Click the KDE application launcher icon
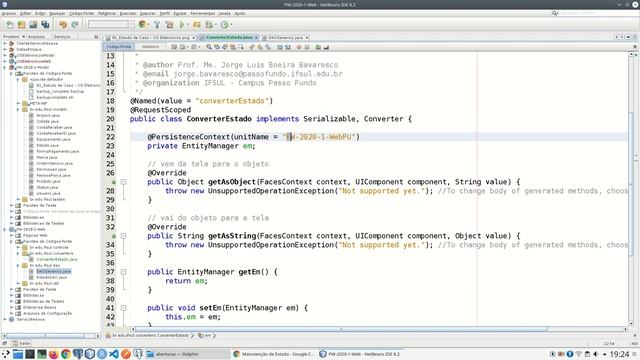The height and width of the screenshot is (360, 640). click(x=6, y=354)
